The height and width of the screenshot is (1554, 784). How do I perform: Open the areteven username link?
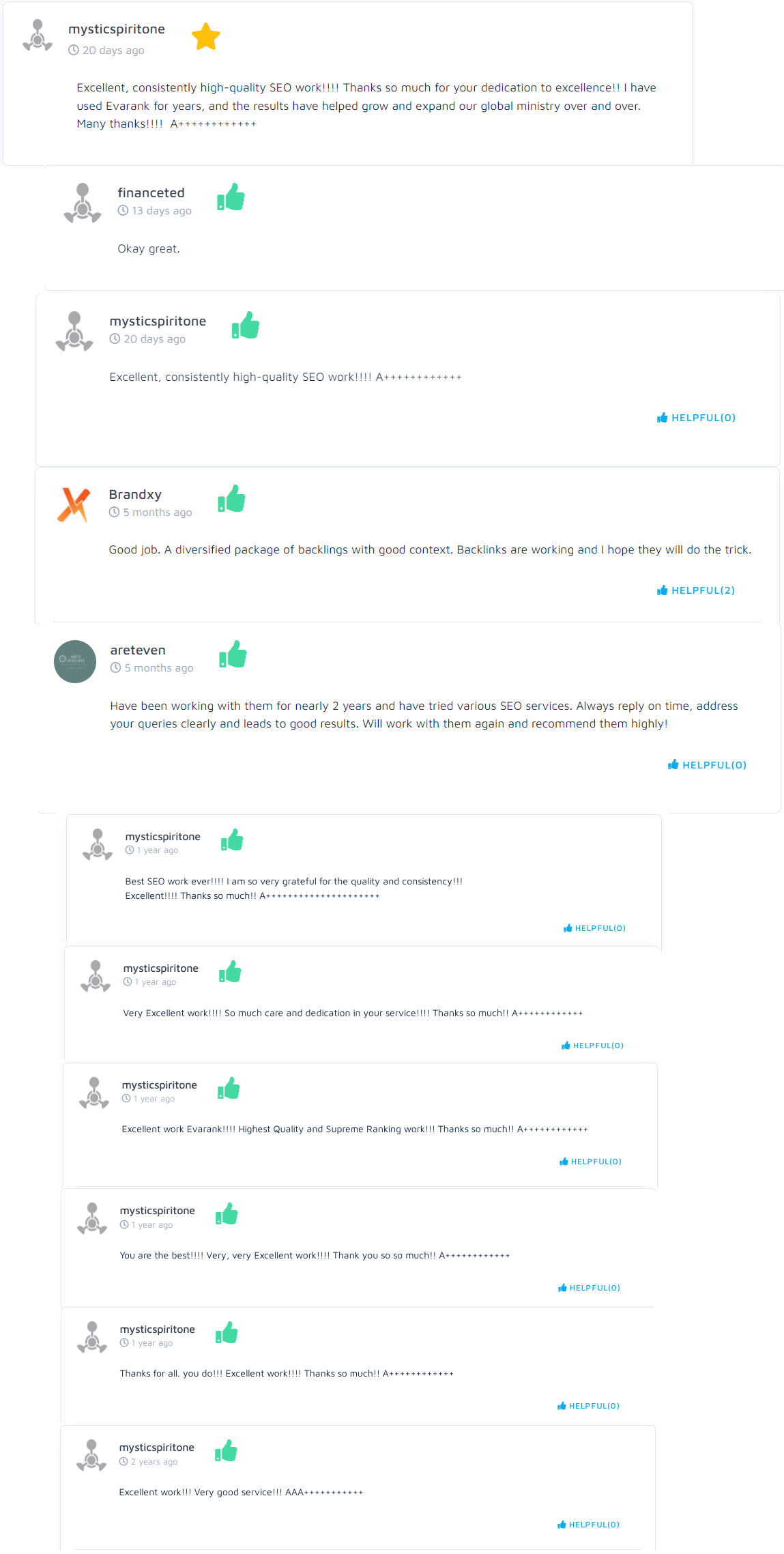click(138, 650)
